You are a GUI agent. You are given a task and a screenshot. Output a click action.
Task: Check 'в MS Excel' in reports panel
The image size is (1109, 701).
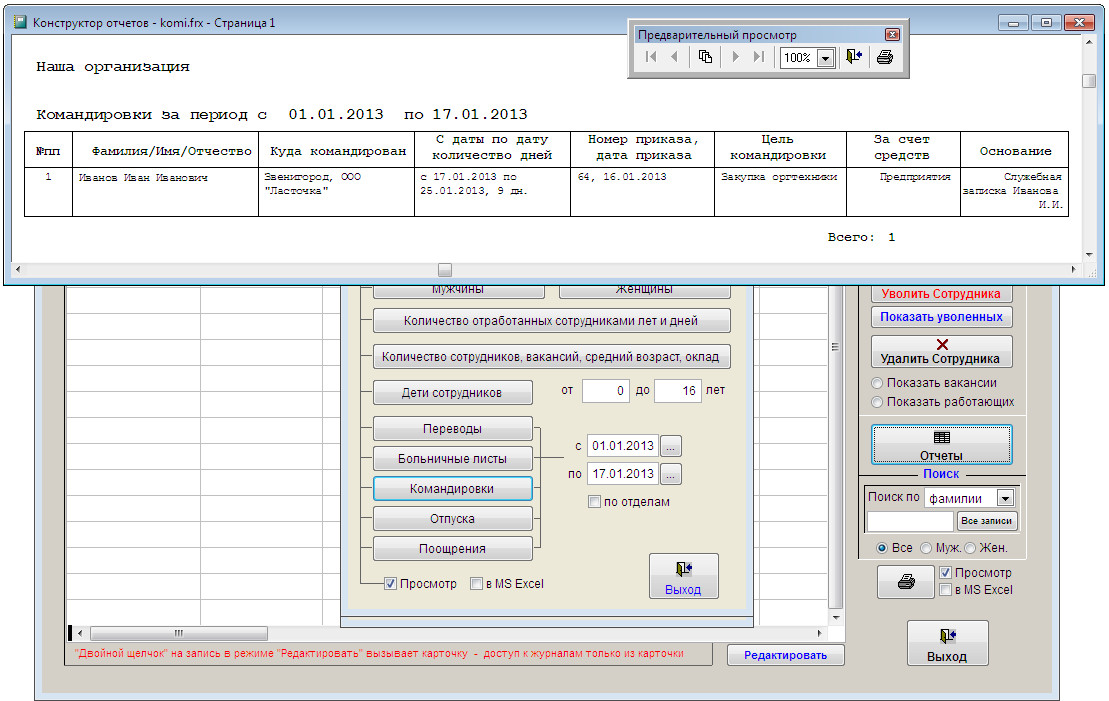click(477, 584)
